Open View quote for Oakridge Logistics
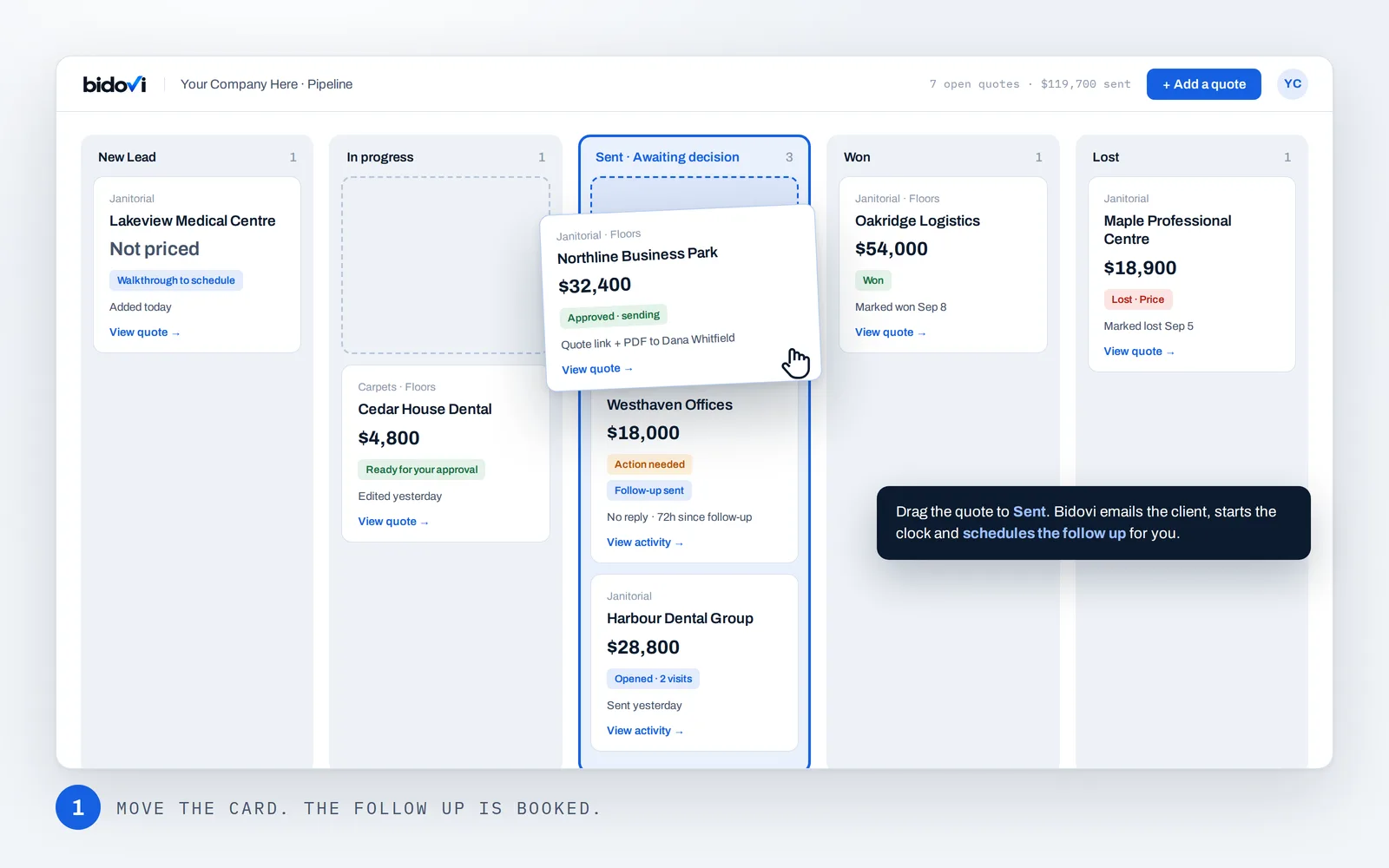1389x868 pixels. (890, 332)
